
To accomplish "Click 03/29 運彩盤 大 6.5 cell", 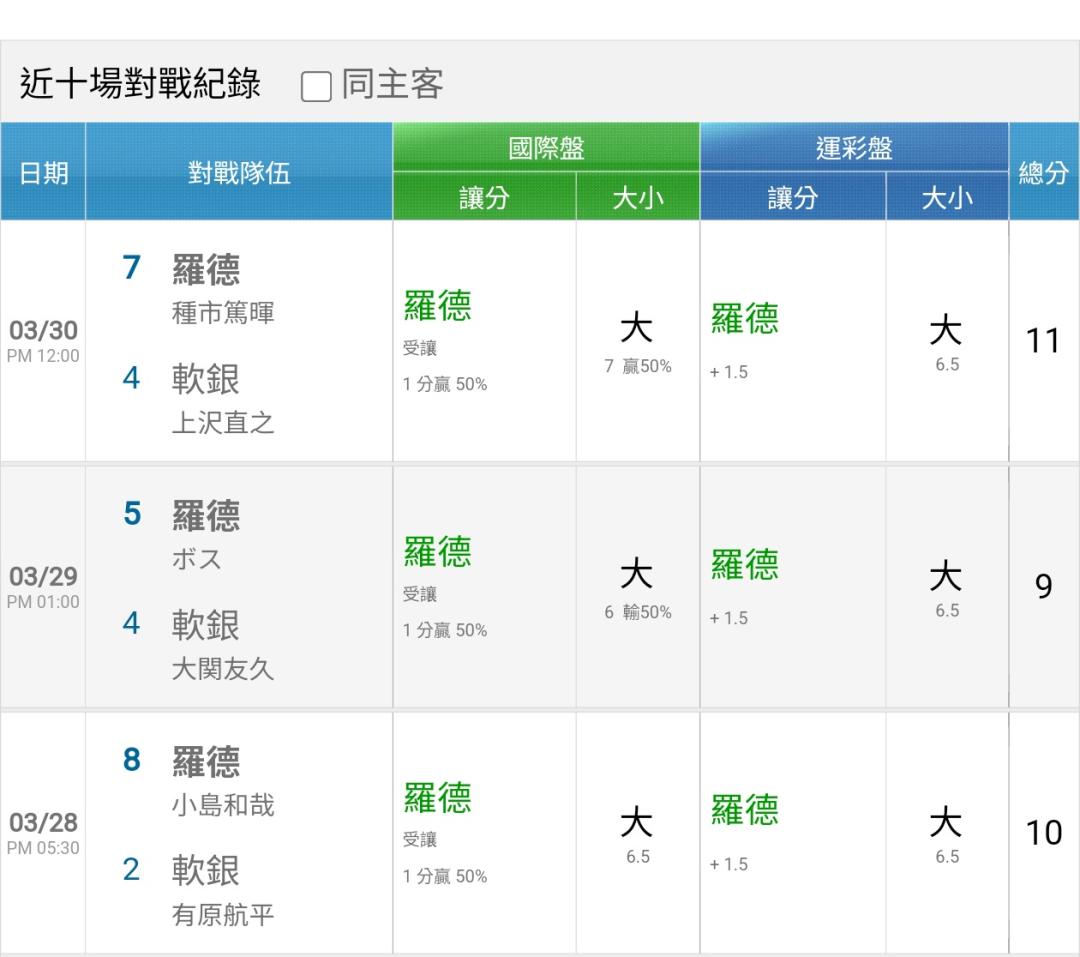I will point(946,588).
